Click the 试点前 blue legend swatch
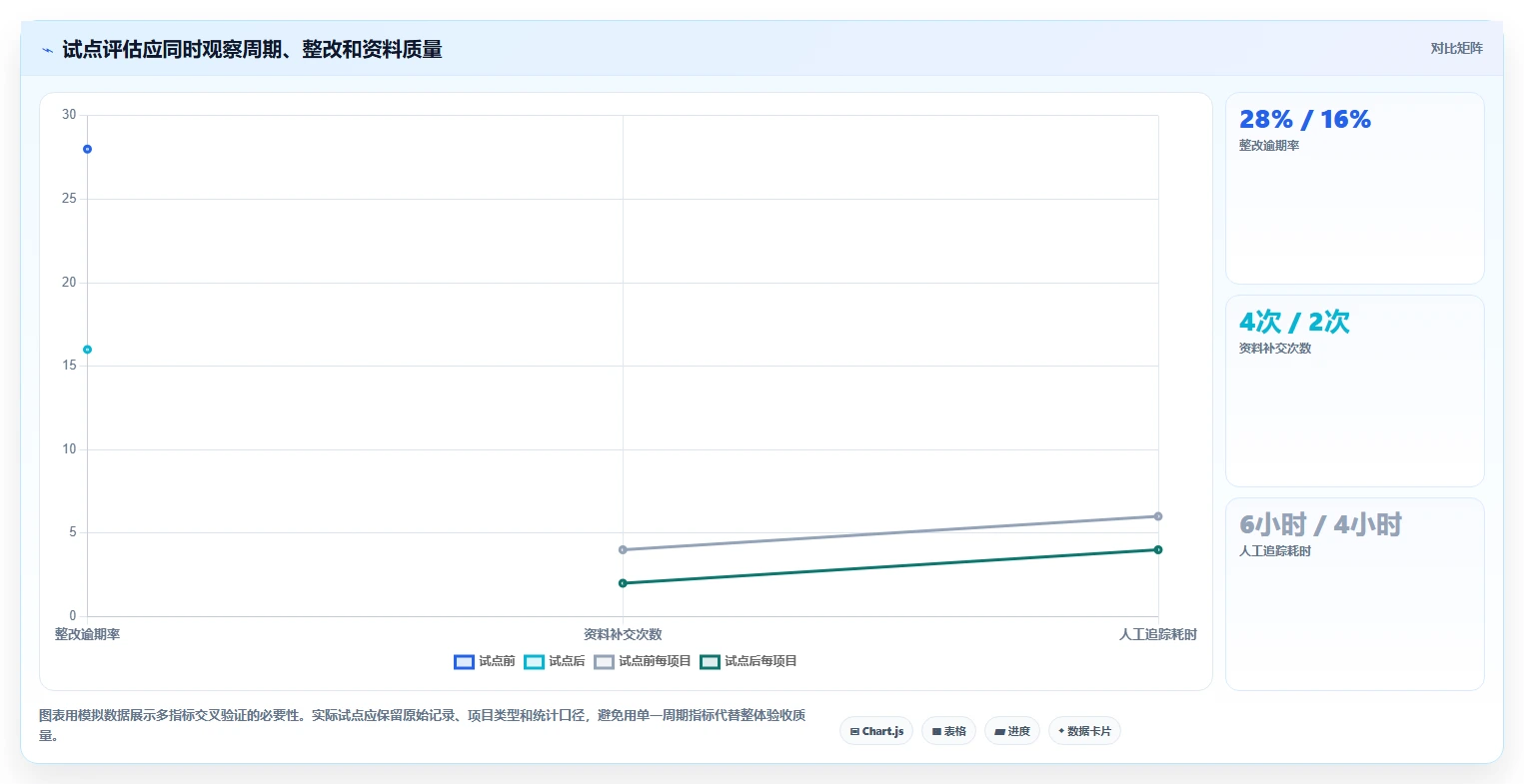The image size is (1524, 784). click(464, 661)
